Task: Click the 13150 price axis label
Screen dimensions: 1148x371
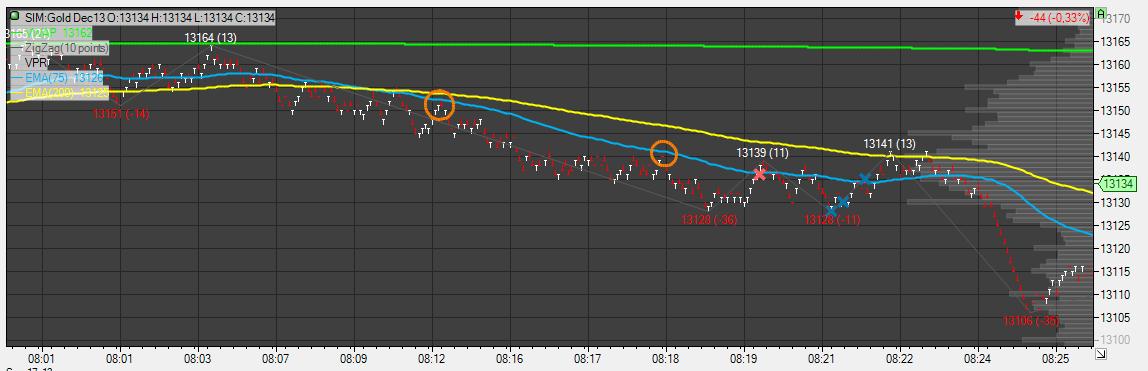Action: point(1117,110)
